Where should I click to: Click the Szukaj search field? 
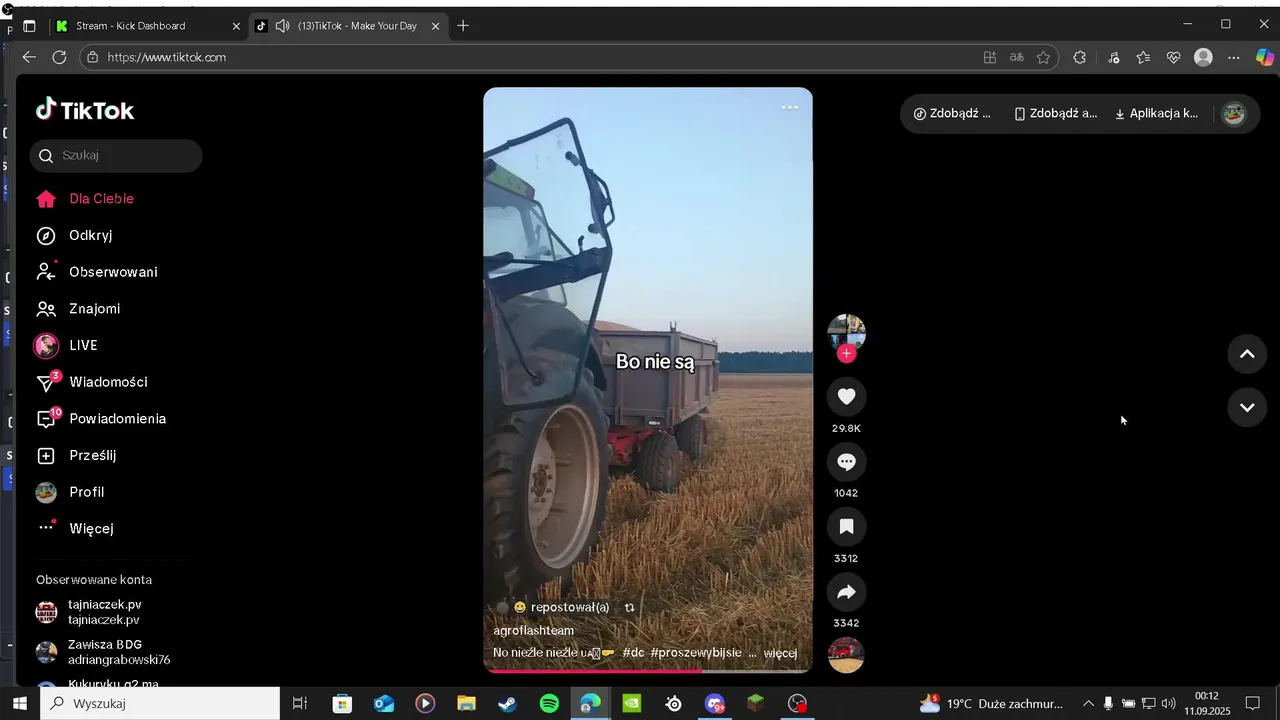pyautogui.click(x=116, y=156)
